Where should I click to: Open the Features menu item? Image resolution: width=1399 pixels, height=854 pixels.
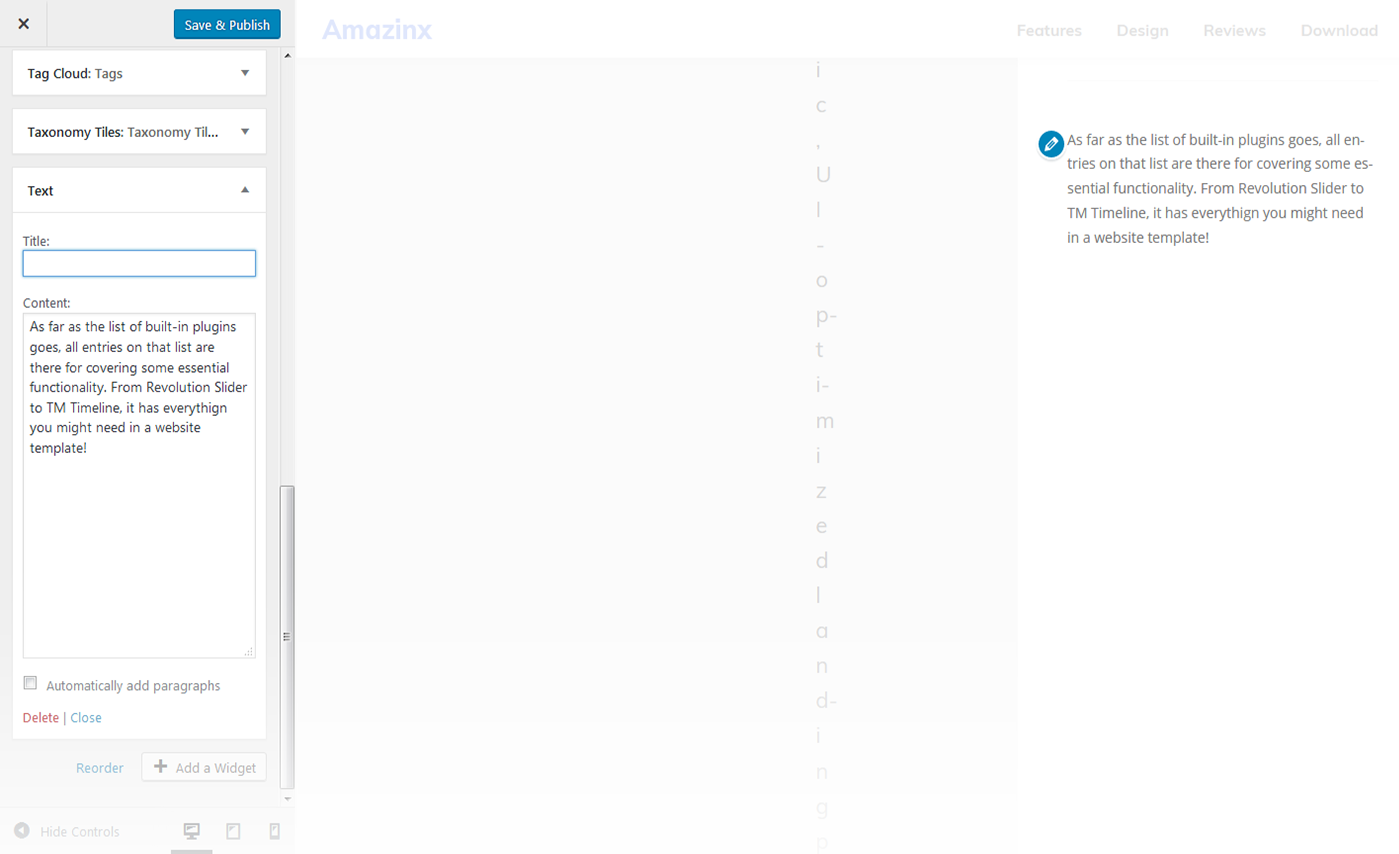pyautogui.click(x=1049, y=31)
